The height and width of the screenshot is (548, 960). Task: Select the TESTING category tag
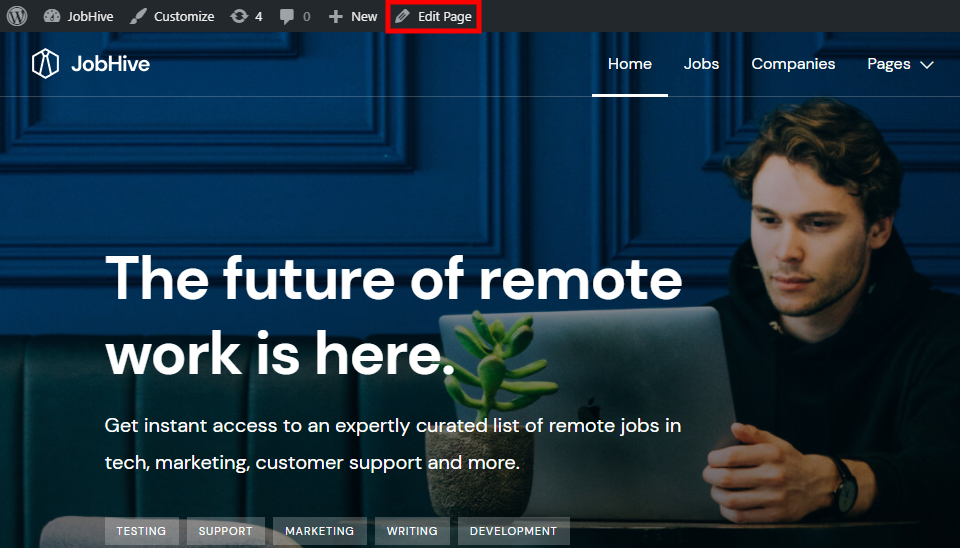(142, 531)
